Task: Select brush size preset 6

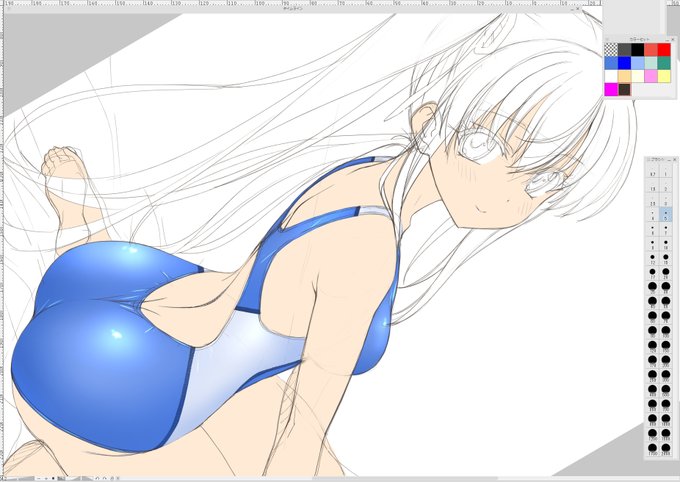Action: 652,229
